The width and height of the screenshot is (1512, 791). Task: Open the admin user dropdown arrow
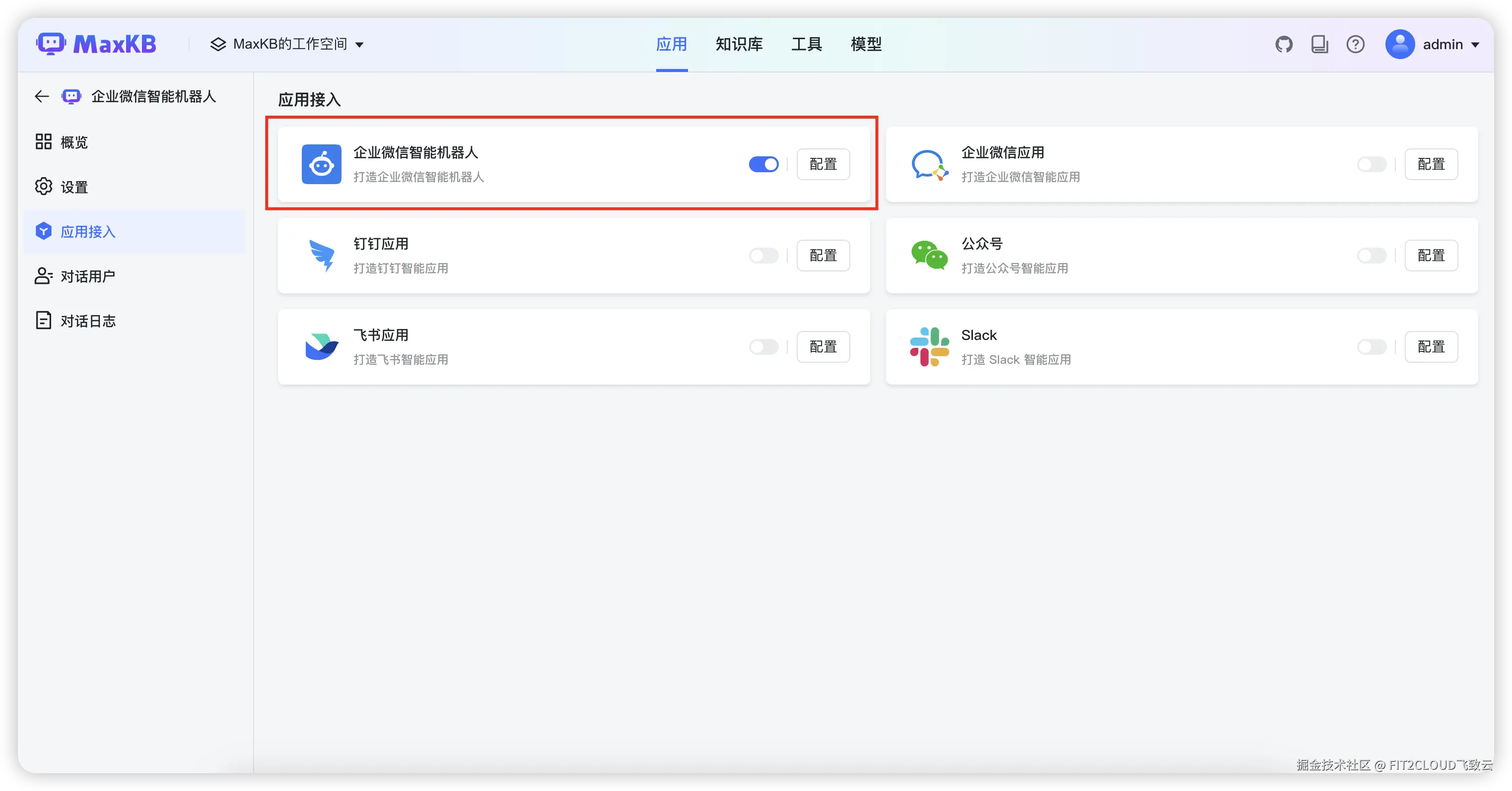[1475, 45]
